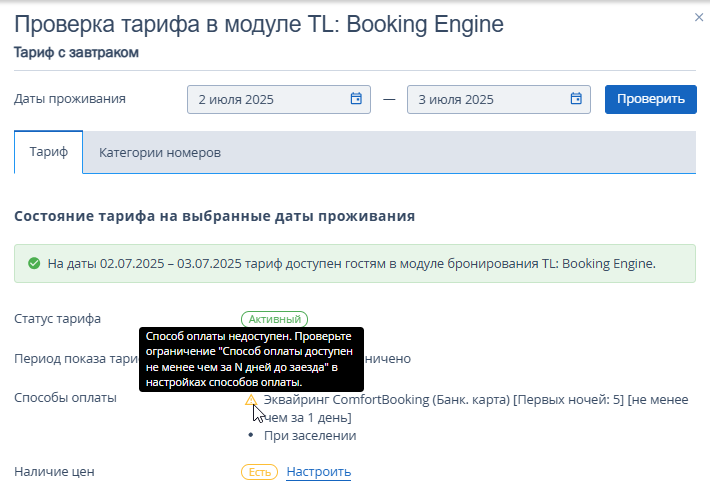
Task: Open the Настроить link
Action: tap(319, 472)
